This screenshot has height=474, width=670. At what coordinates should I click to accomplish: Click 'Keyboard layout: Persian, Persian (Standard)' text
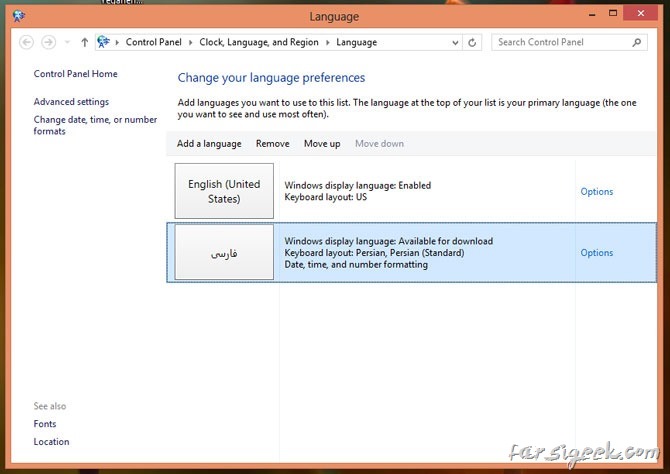374,253
